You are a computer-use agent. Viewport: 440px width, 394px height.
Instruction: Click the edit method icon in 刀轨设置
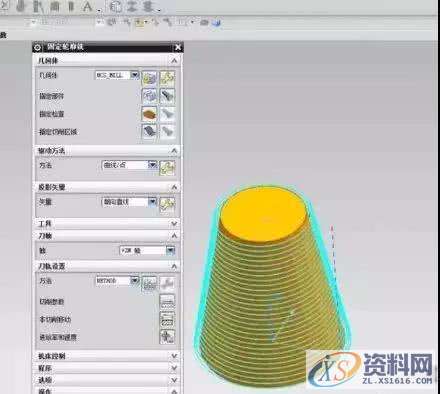click(167, 283)
